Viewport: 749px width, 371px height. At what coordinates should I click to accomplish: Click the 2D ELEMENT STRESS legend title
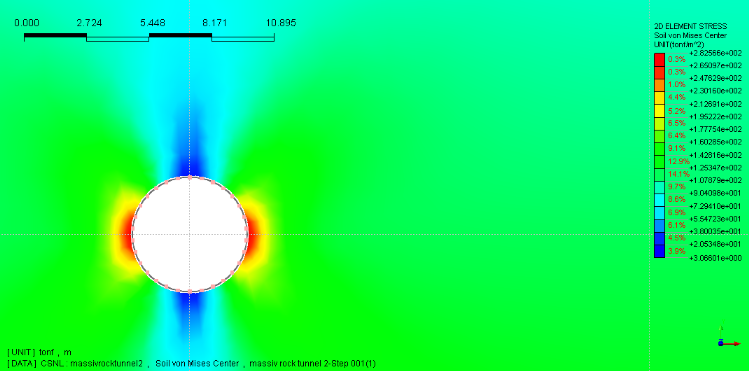[x=690, y=26]
